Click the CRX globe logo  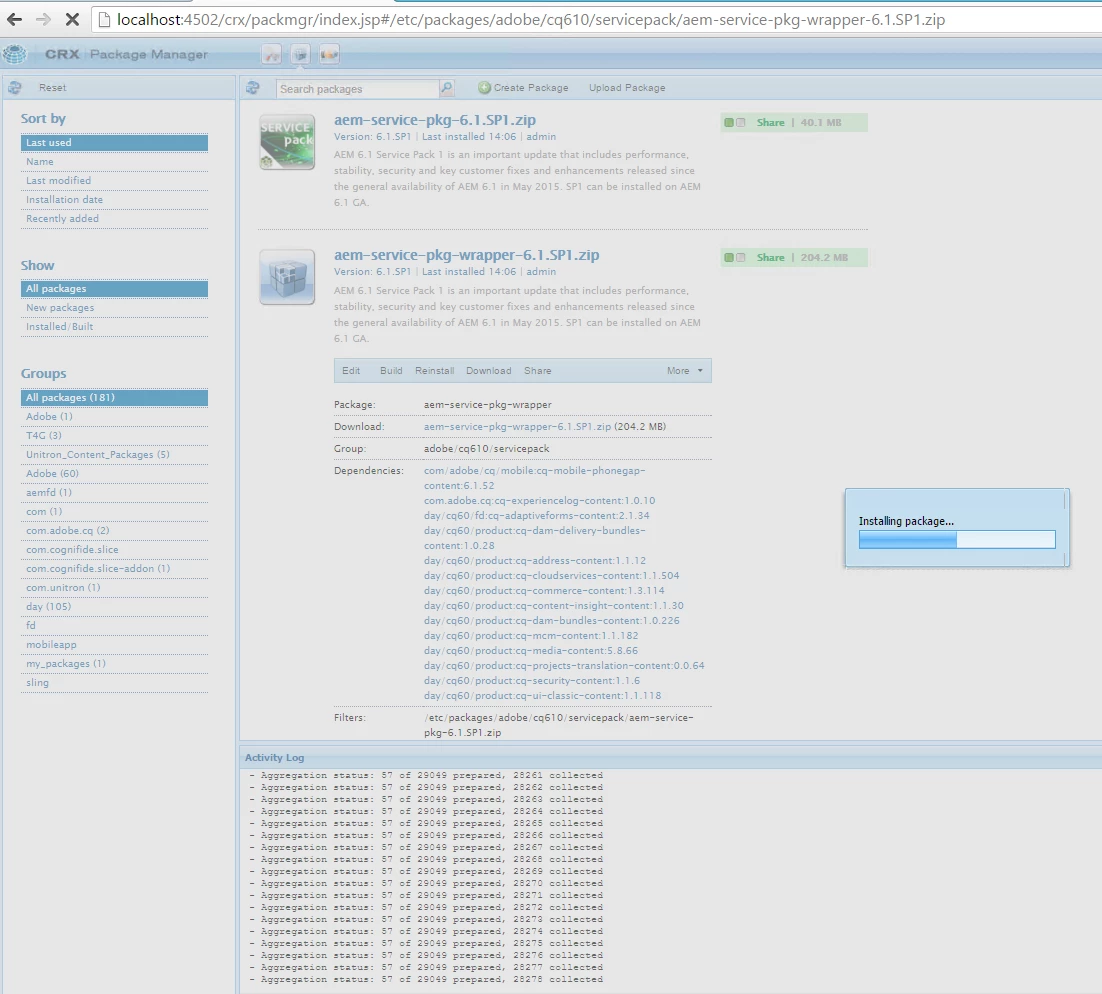point(14,54)
